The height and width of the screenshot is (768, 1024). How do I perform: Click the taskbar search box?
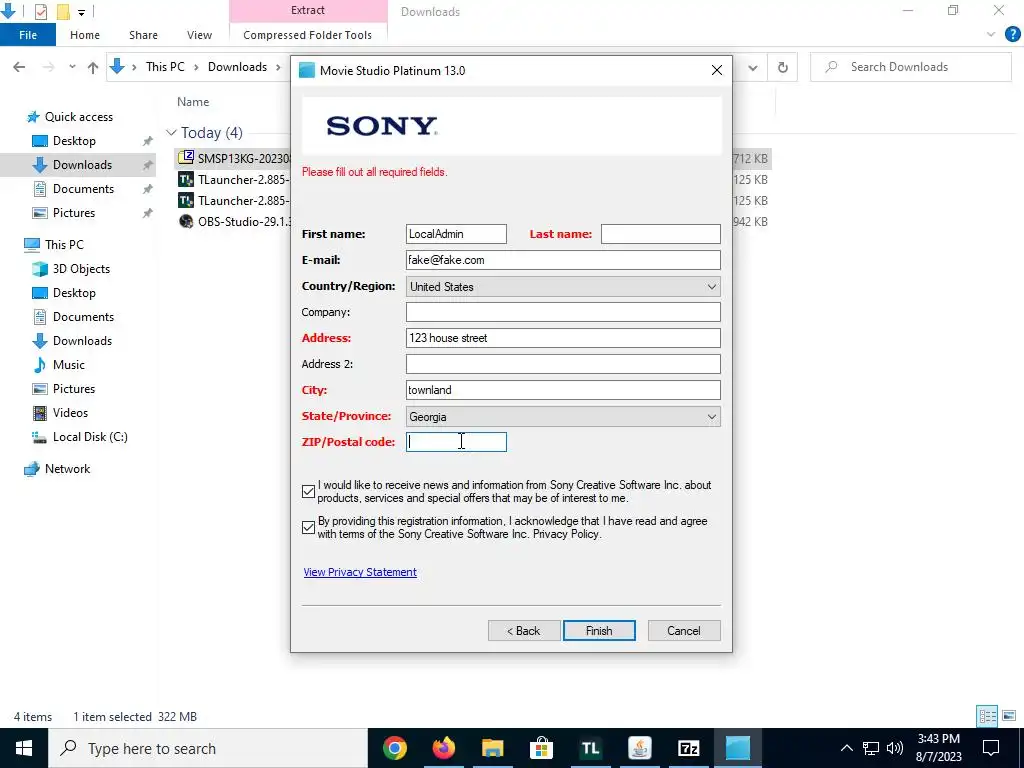pyautogui.click(x=208, y=748)
